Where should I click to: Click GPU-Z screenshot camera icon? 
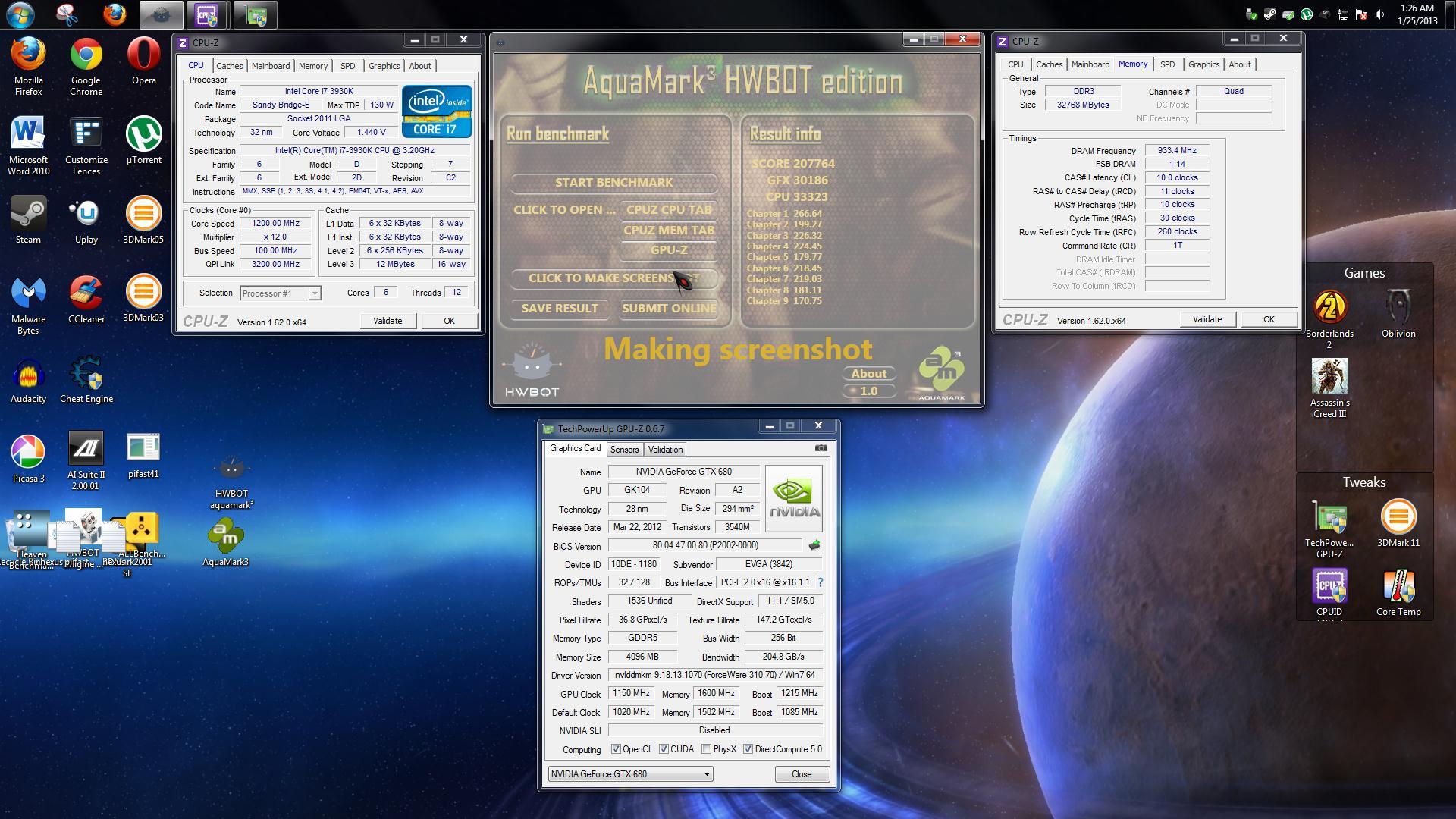point(821,448)
